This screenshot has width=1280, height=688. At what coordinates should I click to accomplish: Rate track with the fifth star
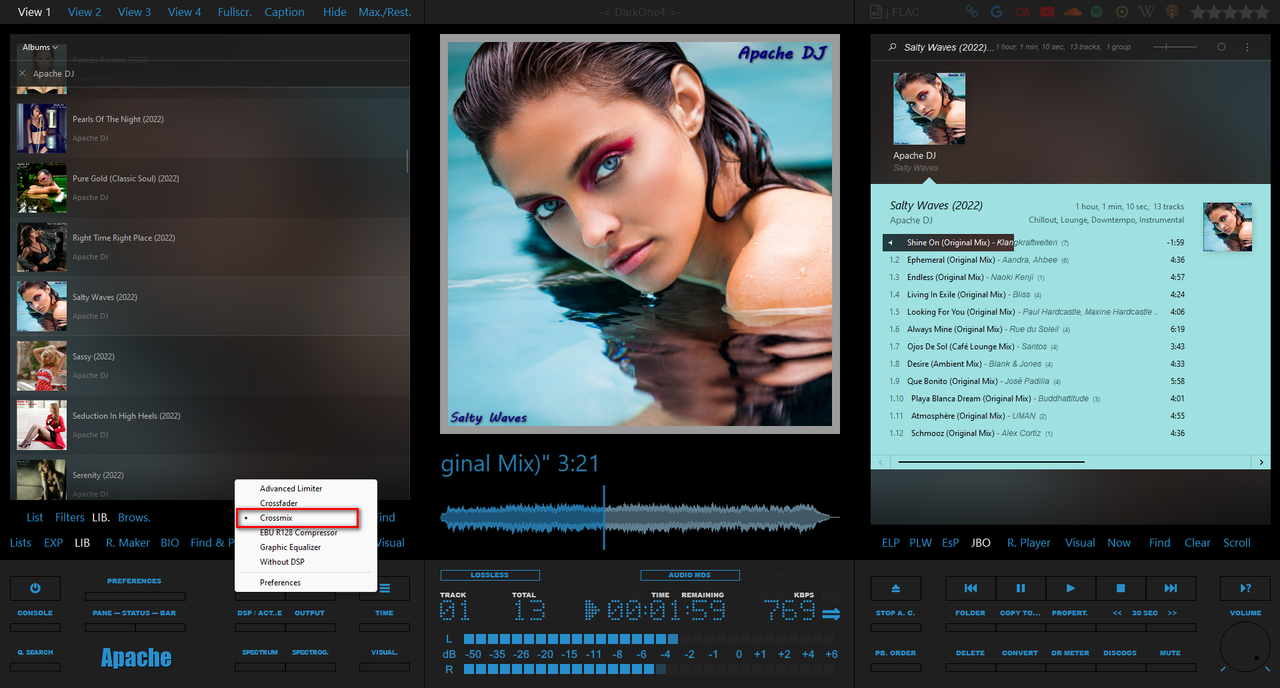pos(1261,12)
